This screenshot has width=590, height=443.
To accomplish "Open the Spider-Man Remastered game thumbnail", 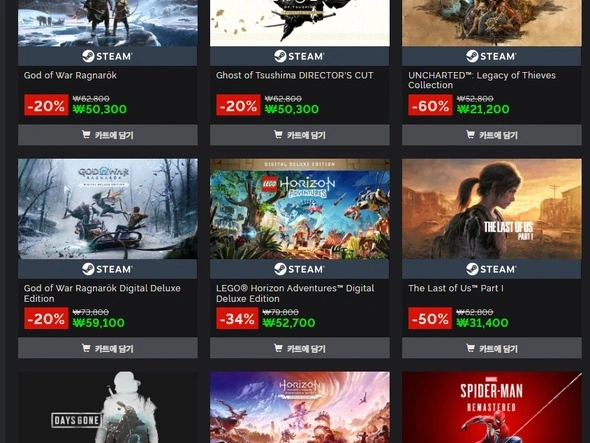I will (x=492, y=407).
